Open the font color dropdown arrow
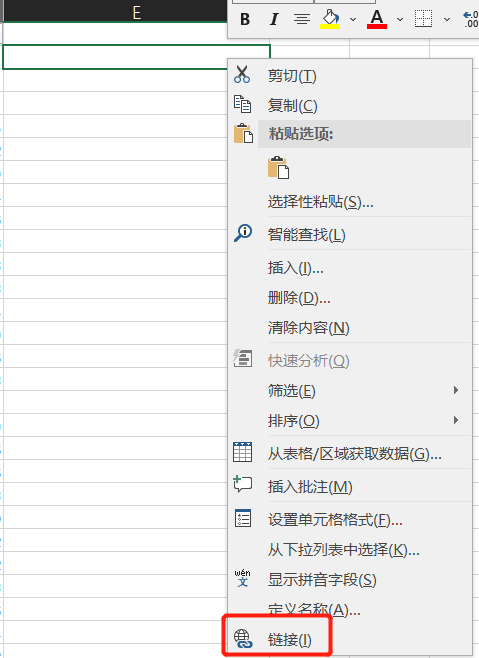 coord(400,19)
